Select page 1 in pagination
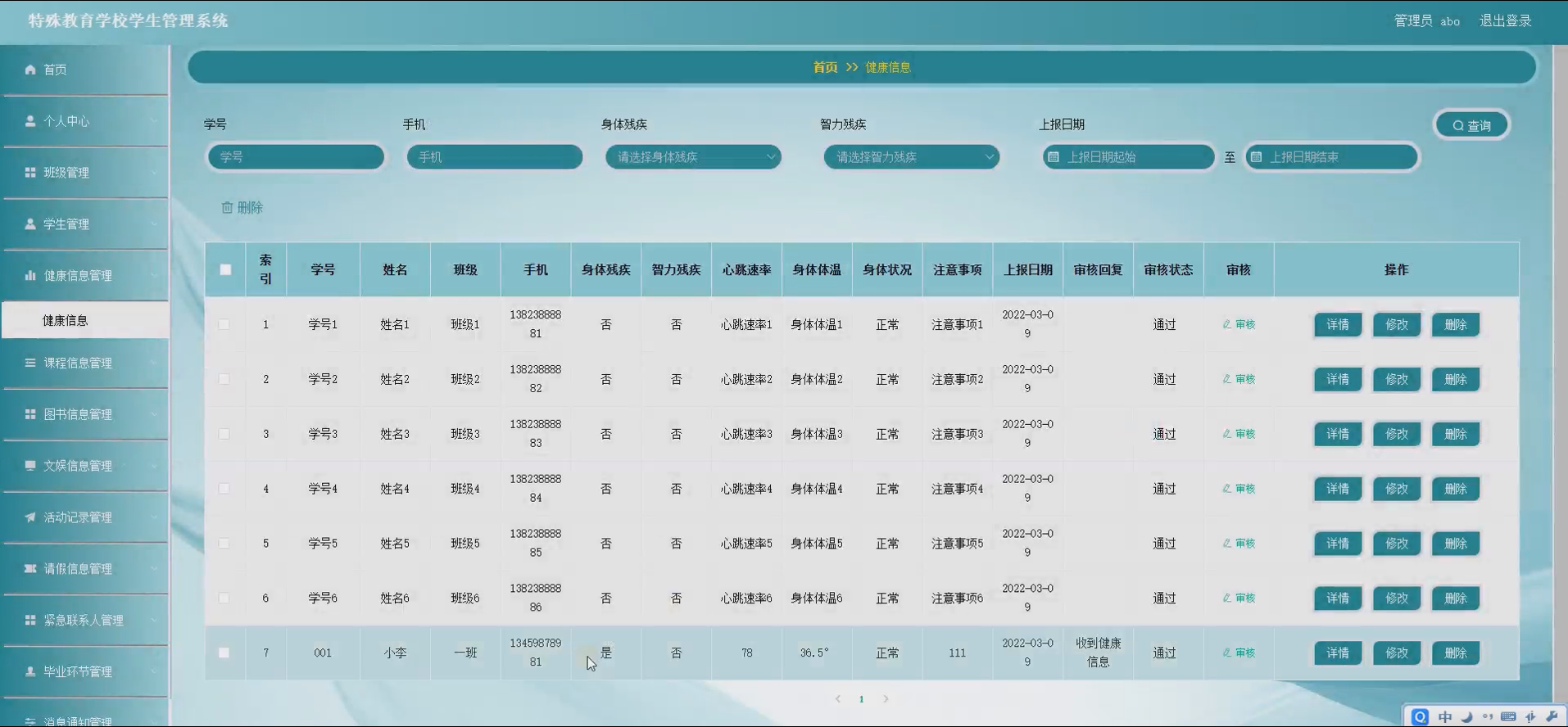Image resolution: width=1568 pixels, height=727 pixels. 861,699
